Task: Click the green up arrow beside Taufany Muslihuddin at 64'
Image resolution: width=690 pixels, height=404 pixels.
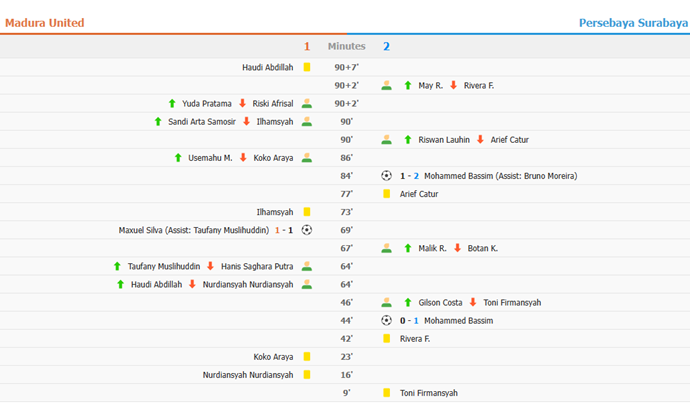Action: pyautogui.click(x=117, y=266)
